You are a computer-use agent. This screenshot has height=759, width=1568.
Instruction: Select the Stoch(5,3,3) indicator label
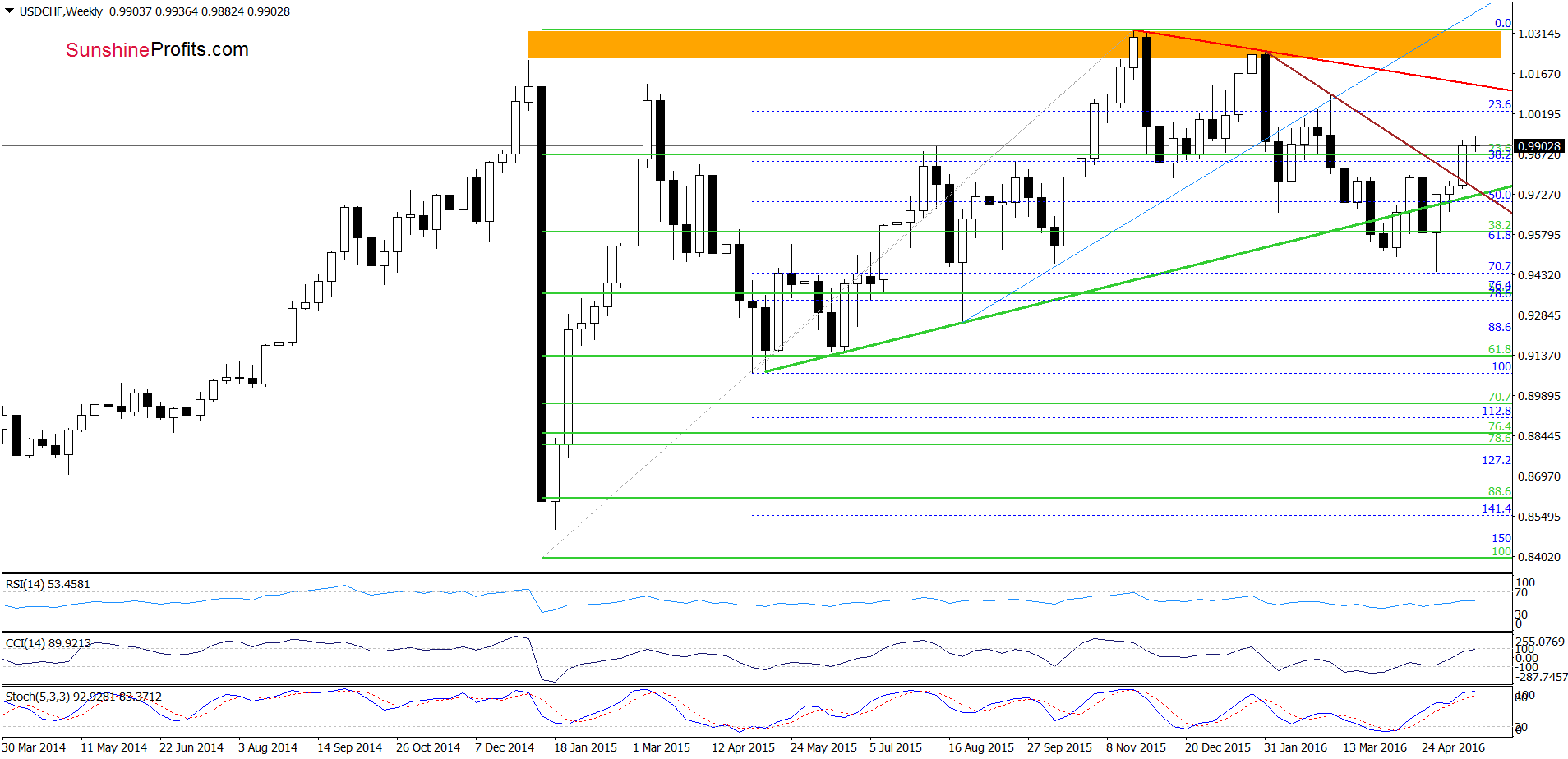click(x=83, y=697)
